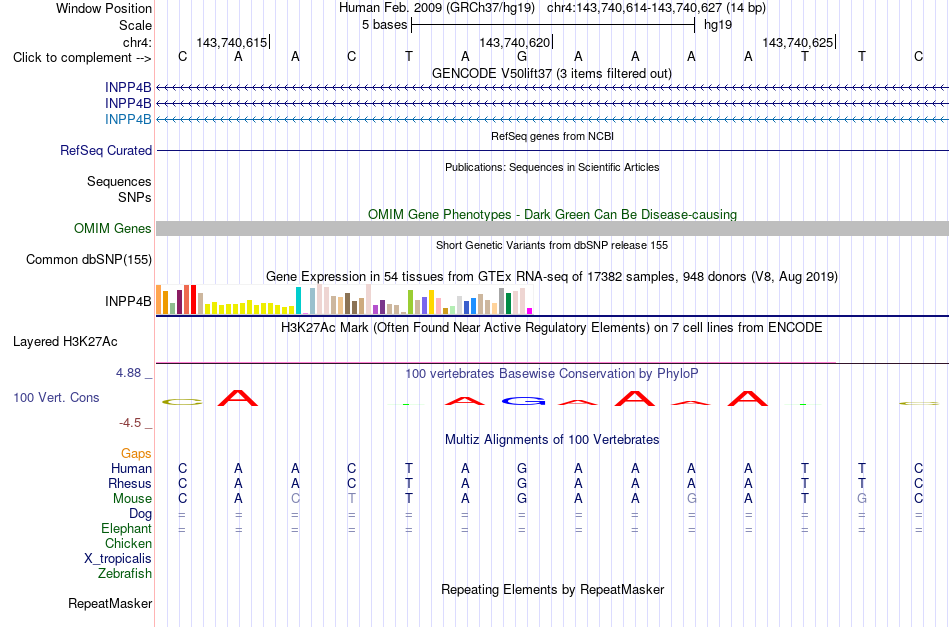
Task: Click '100 vertebrates Basewise Conservation by PhyloP' title
Action: (x=552, y=374)
